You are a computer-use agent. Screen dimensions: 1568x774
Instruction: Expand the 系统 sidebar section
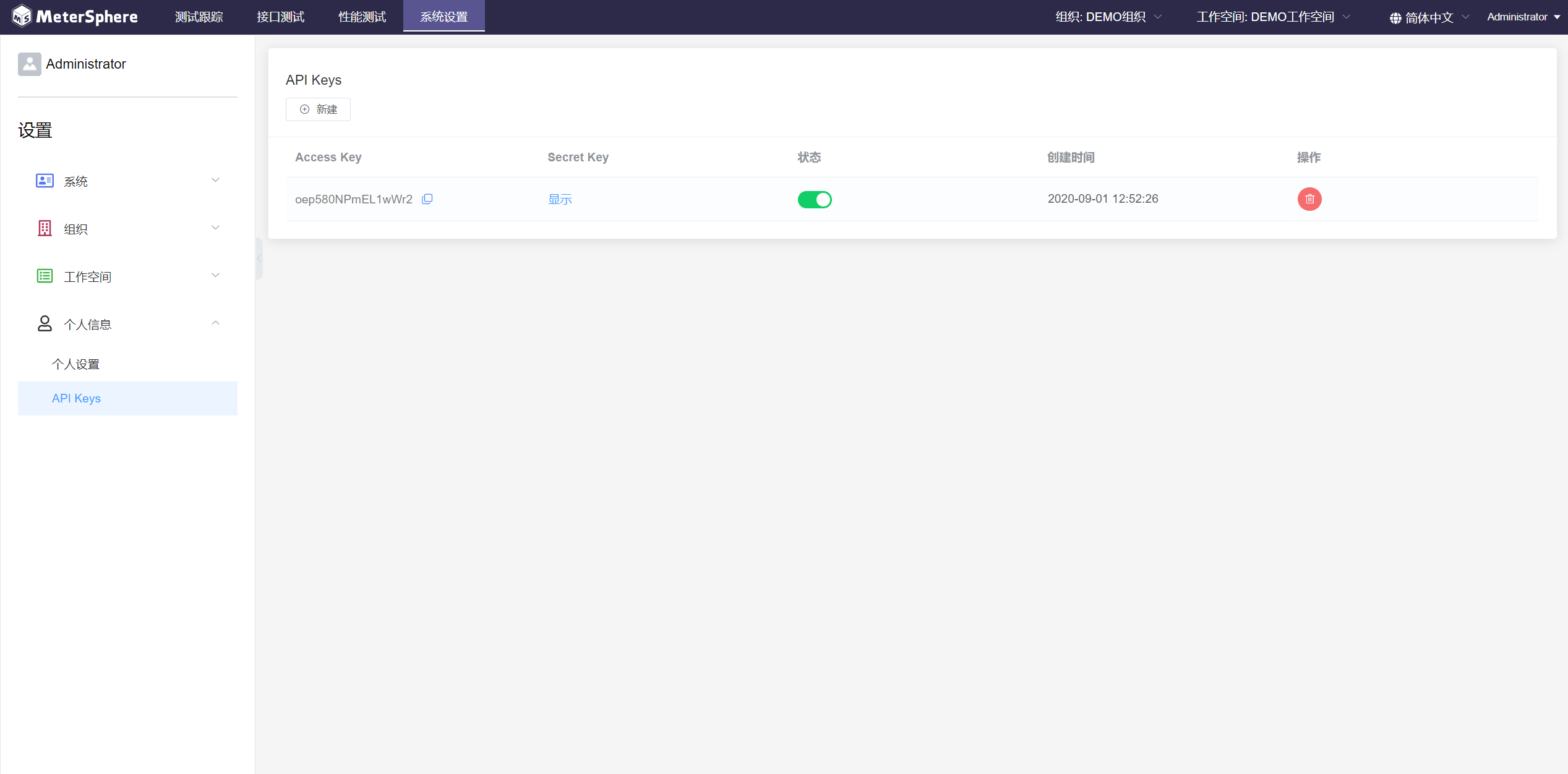(x=215, y=181)
